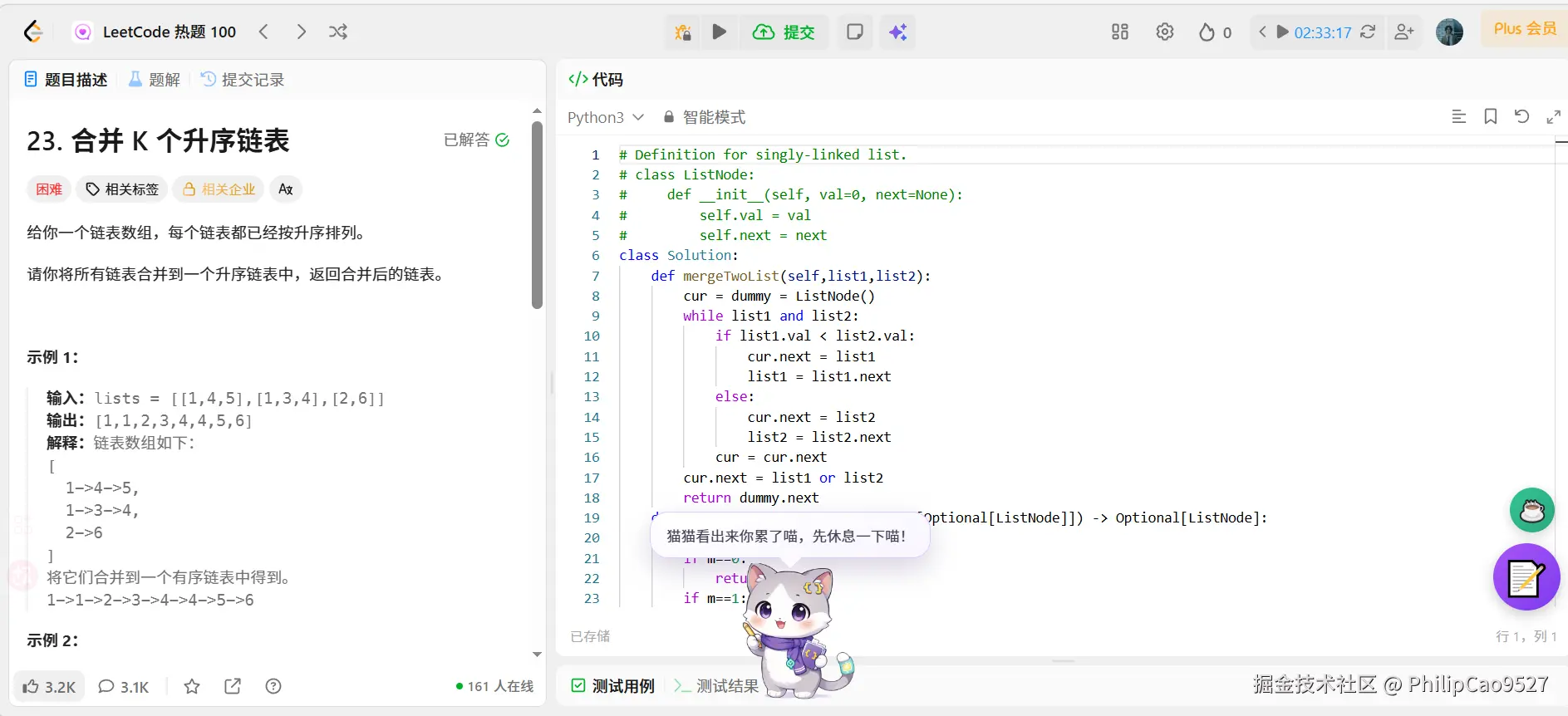Switch to the 题目描述 tab
The image size is (1568, 716).
(66, 79)
